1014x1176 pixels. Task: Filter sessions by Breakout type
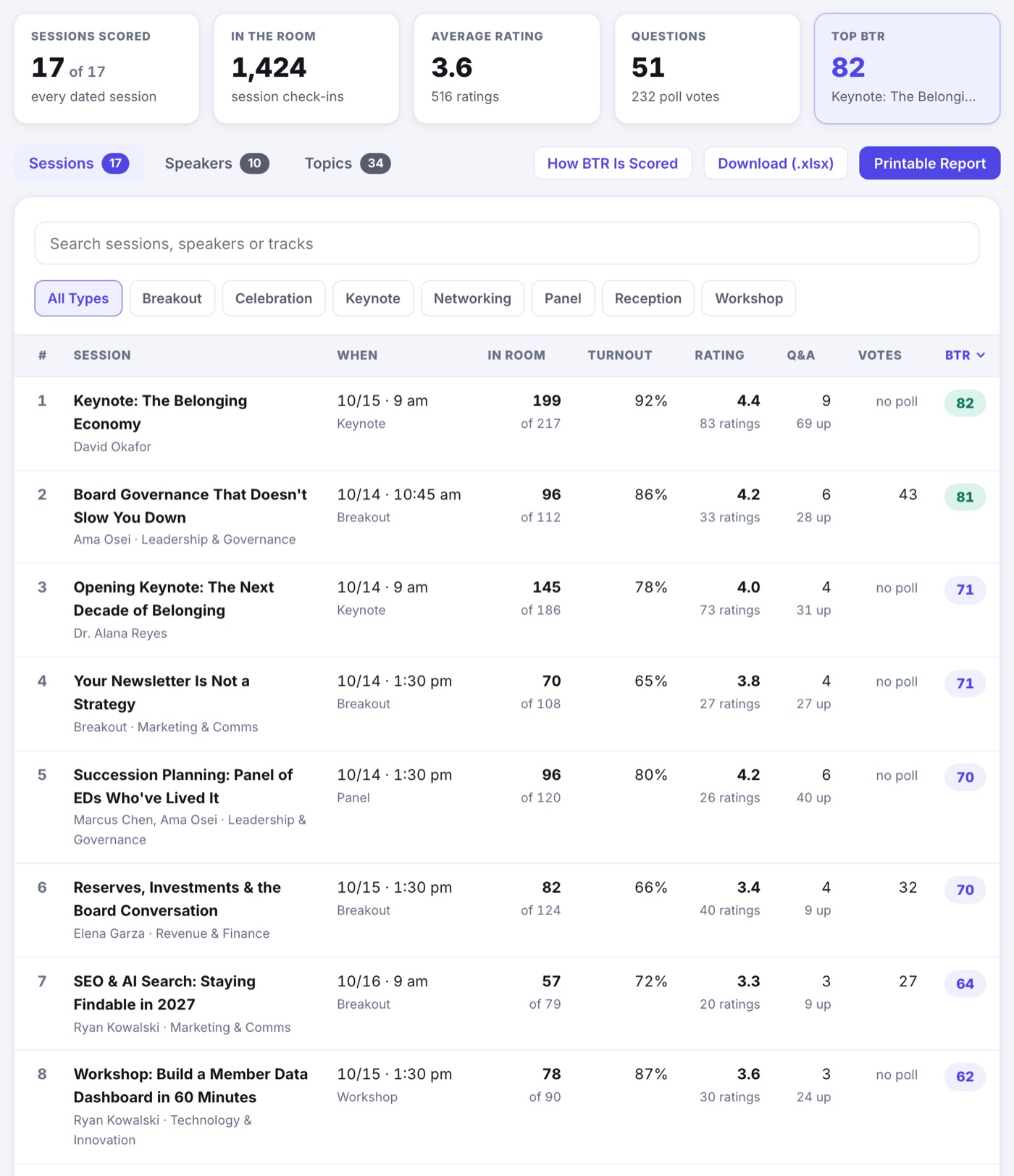coord(172,298)
